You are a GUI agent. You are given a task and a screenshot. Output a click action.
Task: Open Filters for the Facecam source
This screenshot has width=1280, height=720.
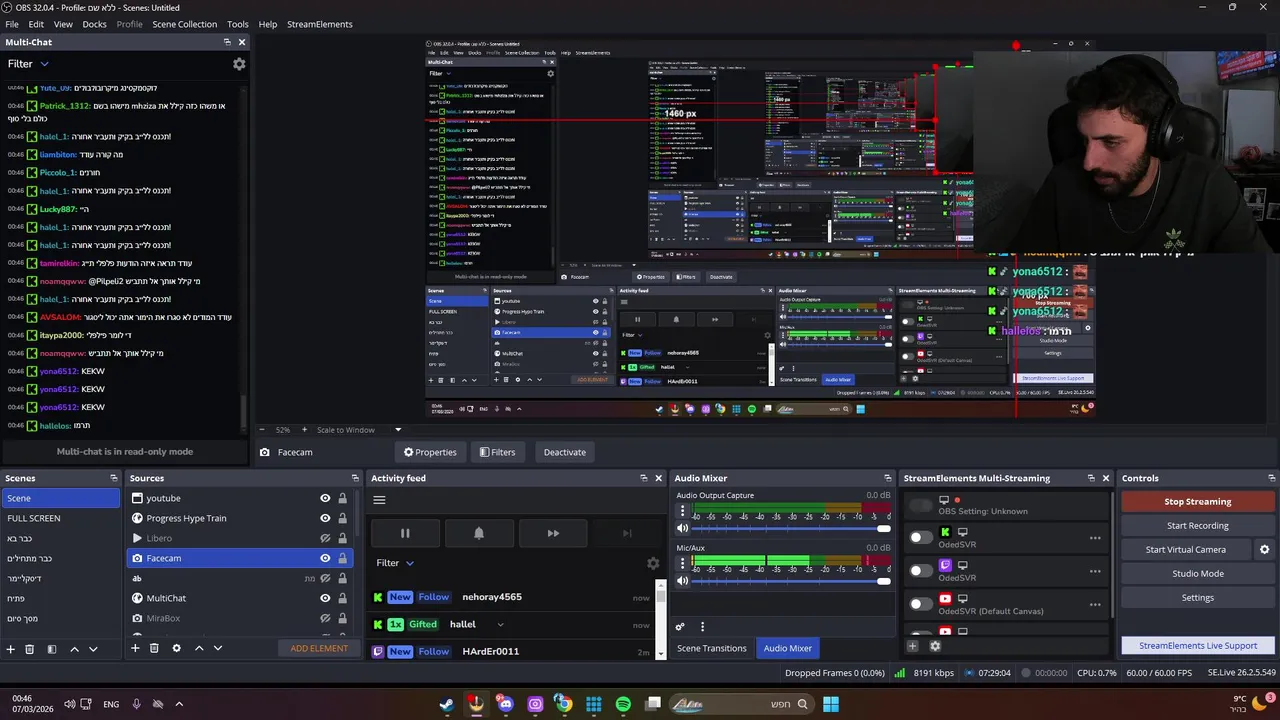click(x=497, y=452)
